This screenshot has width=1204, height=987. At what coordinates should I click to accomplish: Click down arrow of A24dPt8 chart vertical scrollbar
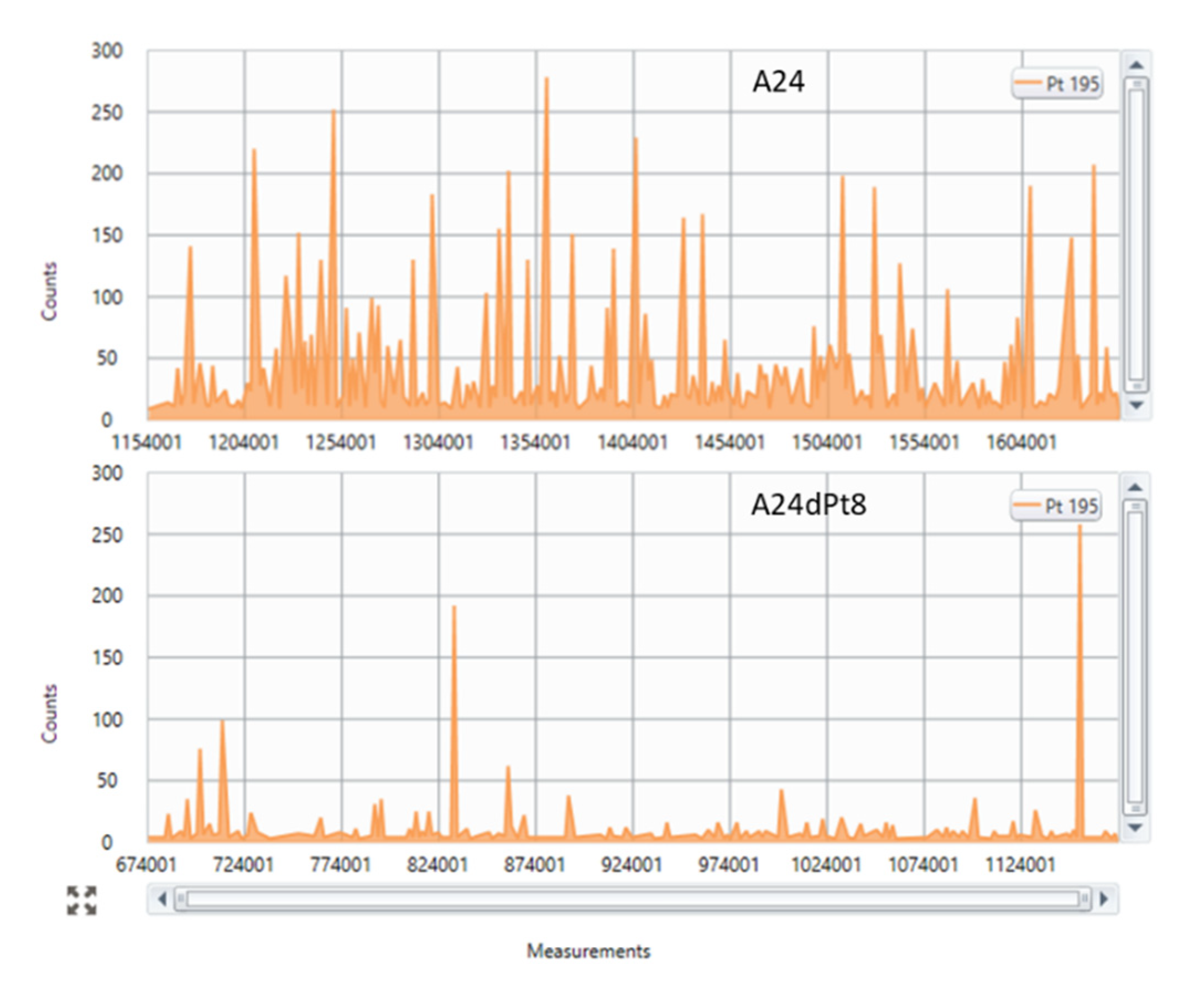tap(1135, 827)
